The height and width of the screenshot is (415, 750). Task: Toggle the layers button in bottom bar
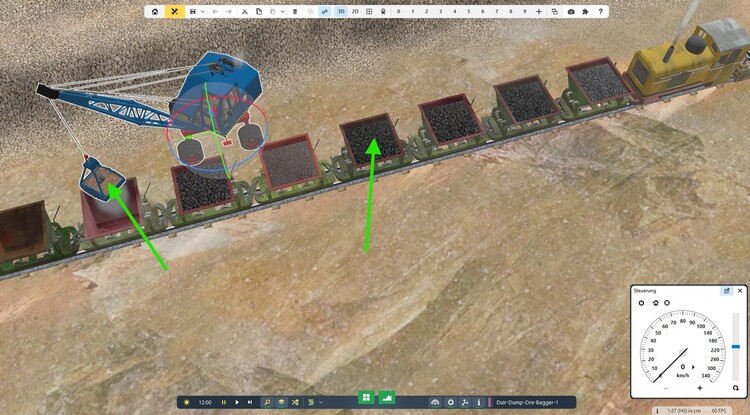[x=281, y=403]
